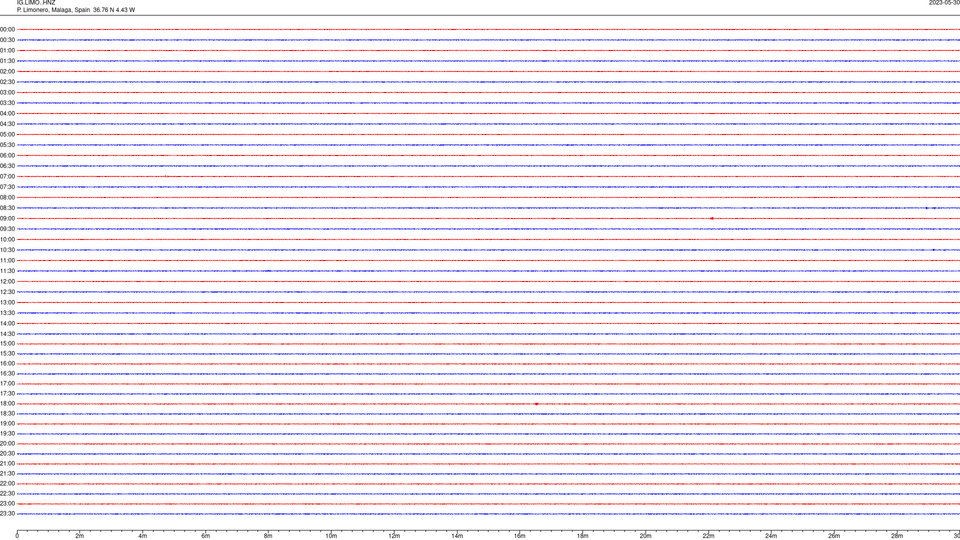Screen dimensions: 960x540
Task: Click the '06:30' time row label
Action: 7,166
